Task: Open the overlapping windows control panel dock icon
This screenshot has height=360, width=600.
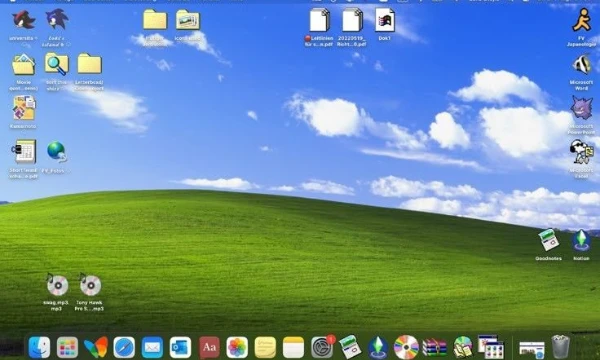Action: pyautogui.click(x=491, y=347)
